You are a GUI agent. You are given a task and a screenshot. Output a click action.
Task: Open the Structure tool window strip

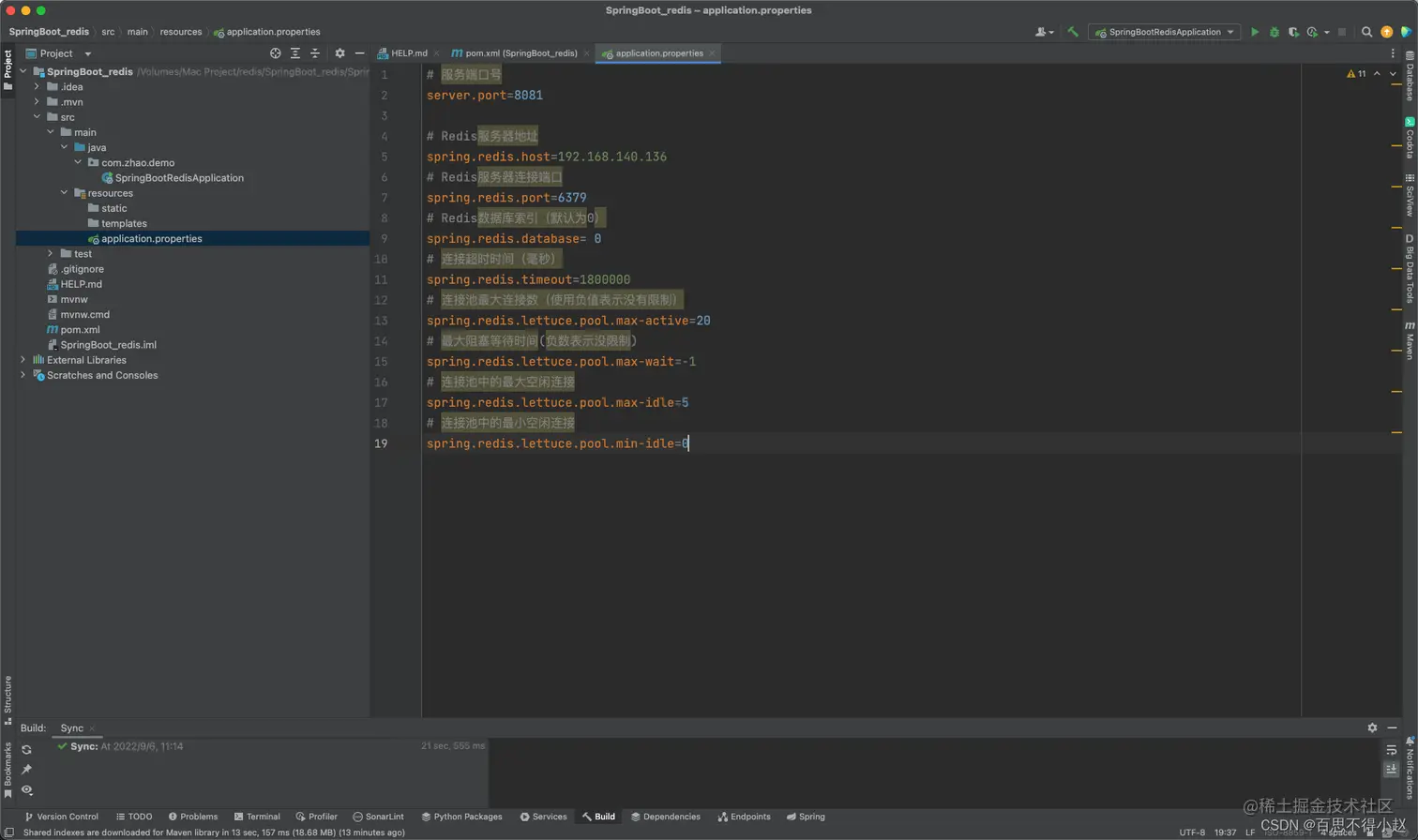pos(8,700)
